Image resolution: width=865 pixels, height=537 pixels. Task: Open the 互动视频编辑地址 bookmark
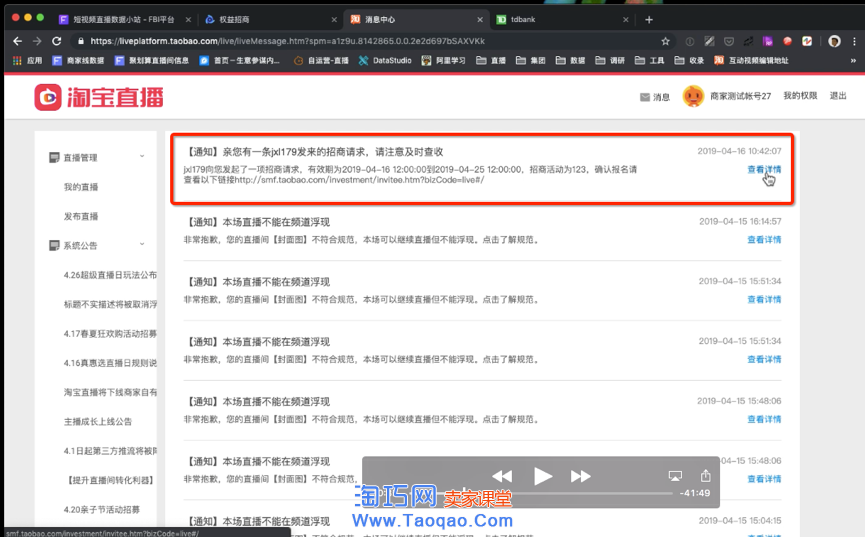click(751, 60)
